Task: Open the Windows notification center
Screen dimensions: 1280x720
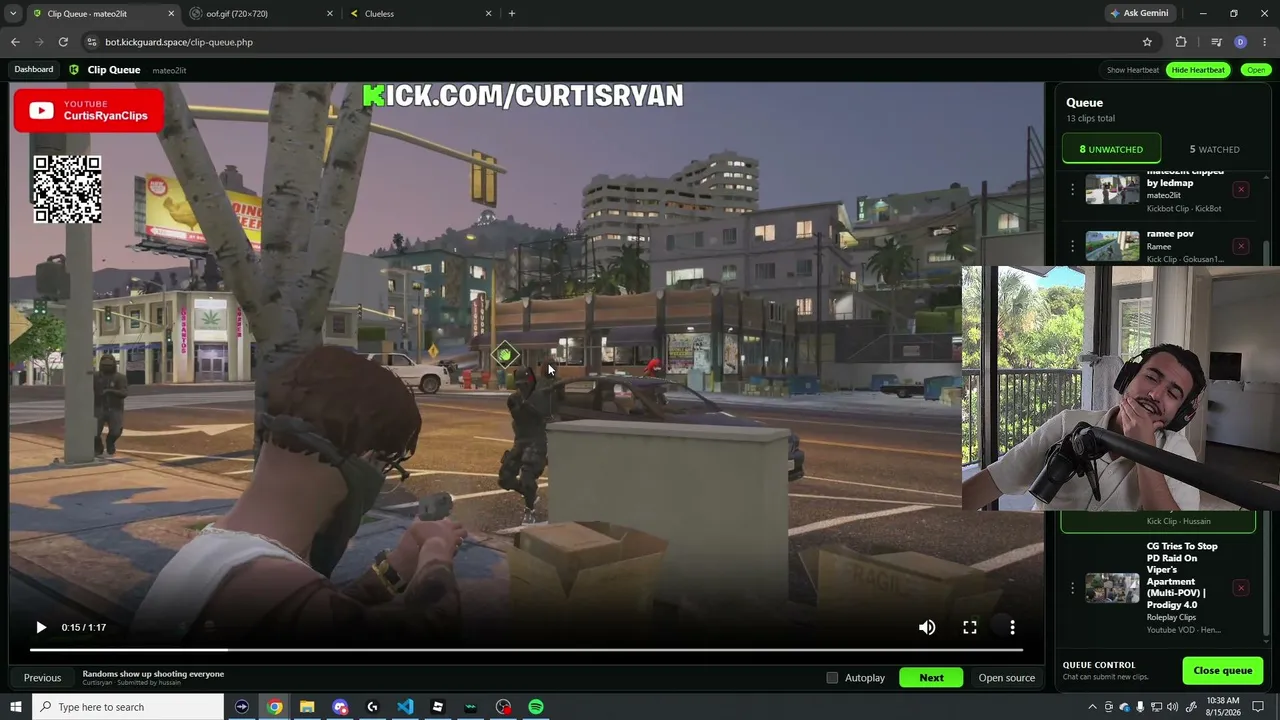Action: (x=1258, y=707)
